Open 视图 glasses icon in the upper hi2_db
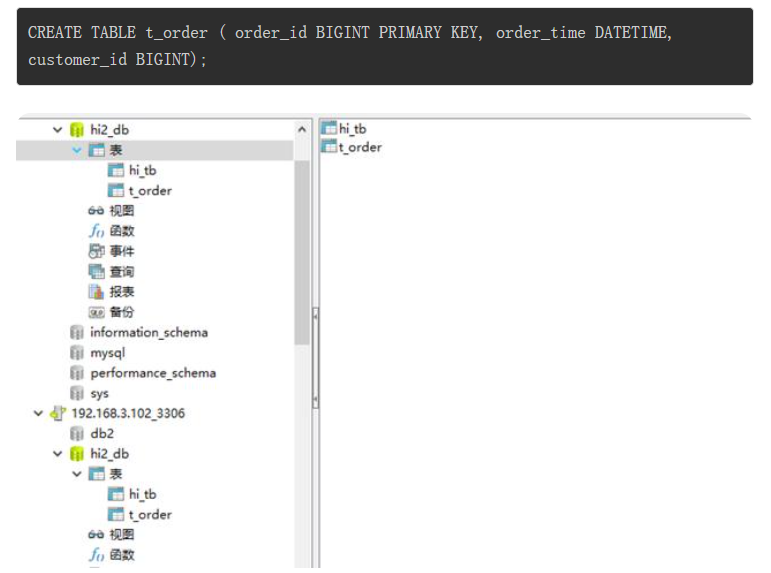The image size is (771, 573). 96,211
